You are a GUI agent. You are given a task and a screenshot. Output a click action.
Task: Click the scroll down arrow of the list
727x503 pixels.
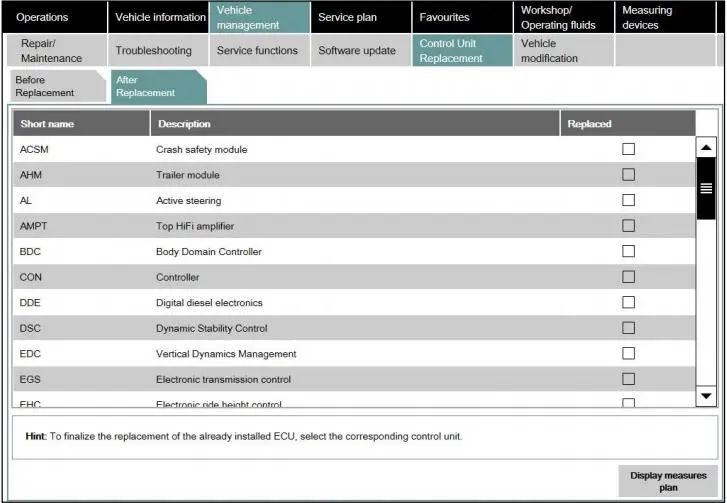706,396
